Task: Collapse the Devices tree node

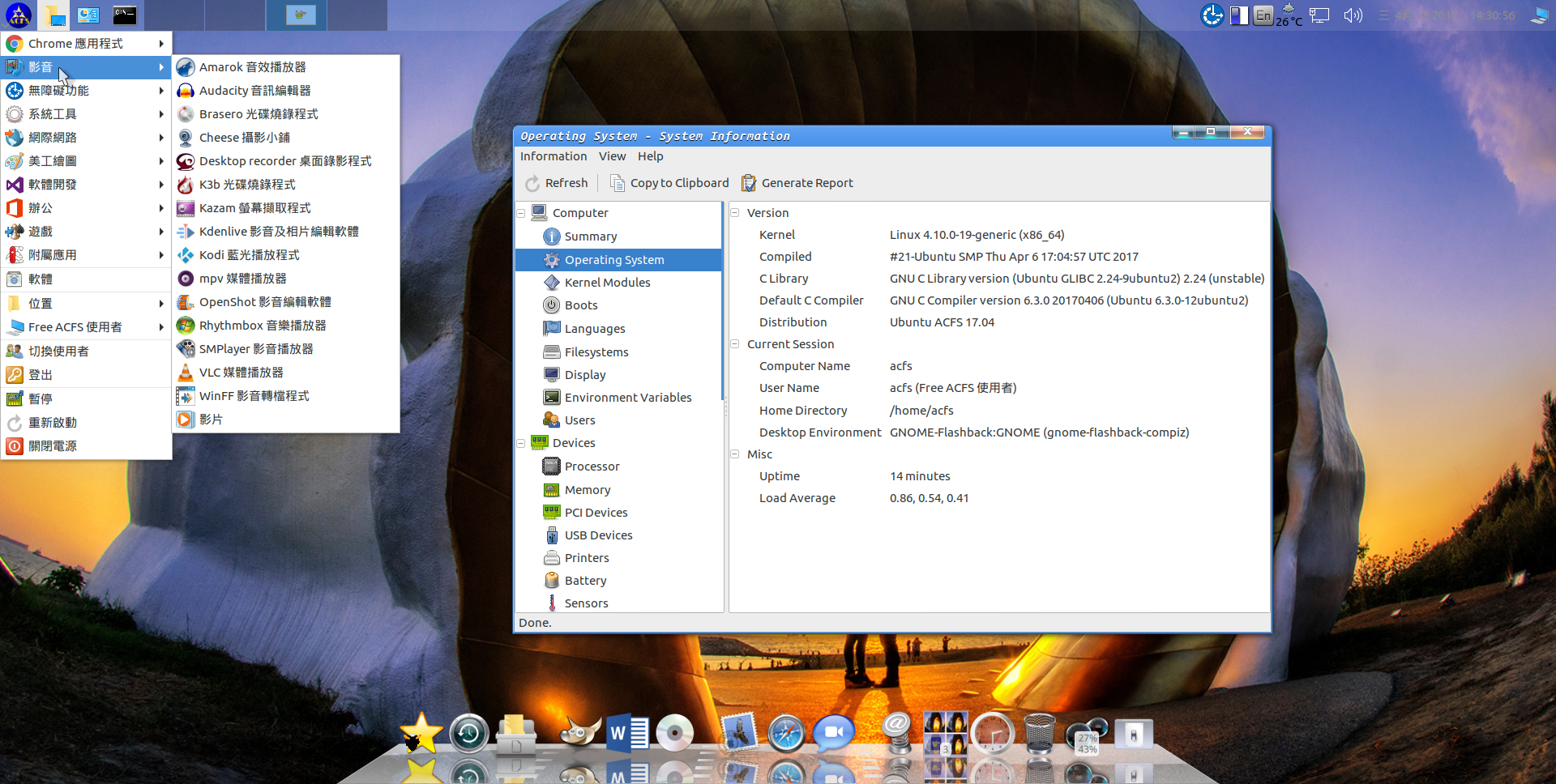Action: coord(521,444)
